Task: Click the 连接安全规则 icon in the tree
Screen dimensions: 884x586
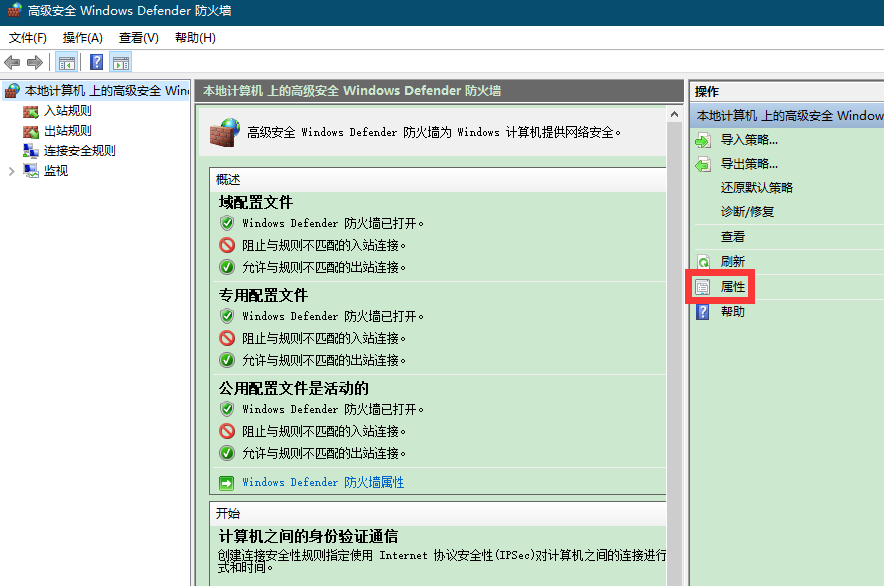Action: 30,151
